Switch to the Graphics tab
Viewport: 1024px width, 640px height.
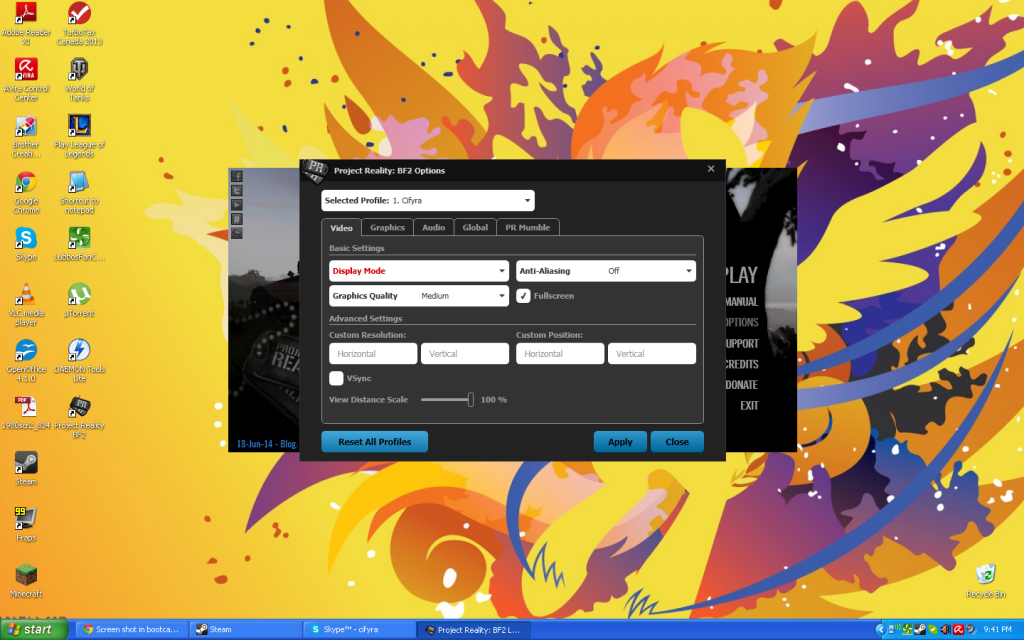point(387,228)
